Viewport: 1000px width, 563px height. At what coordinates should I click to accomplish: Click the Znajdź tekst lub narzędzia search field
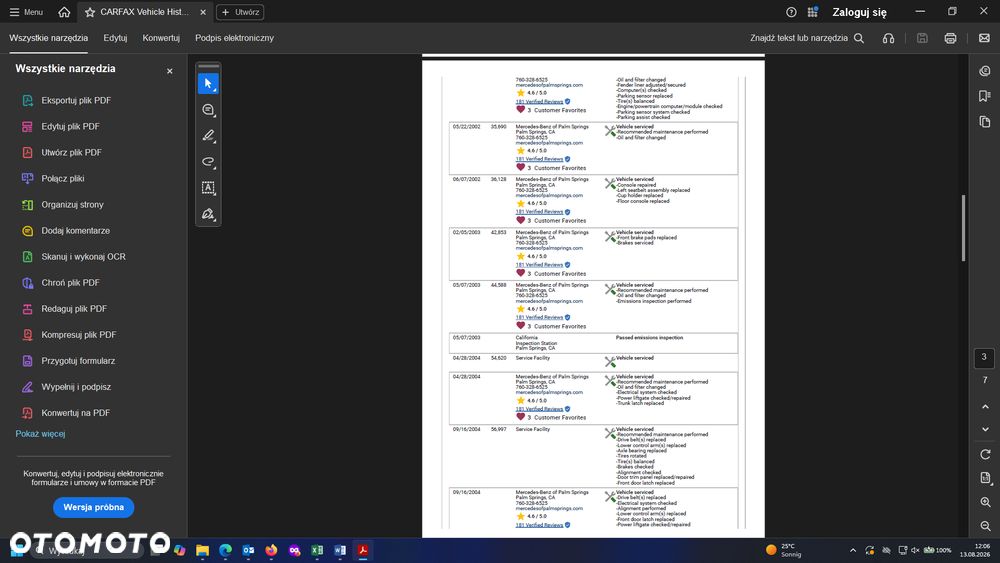[807, 38]
